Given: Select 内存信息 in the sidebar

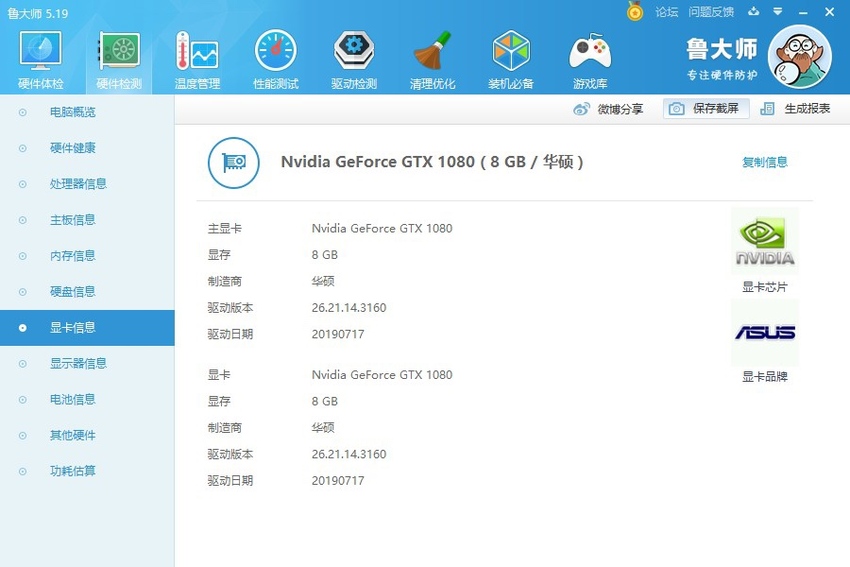Looking at the screenshot, I should 87,255.
